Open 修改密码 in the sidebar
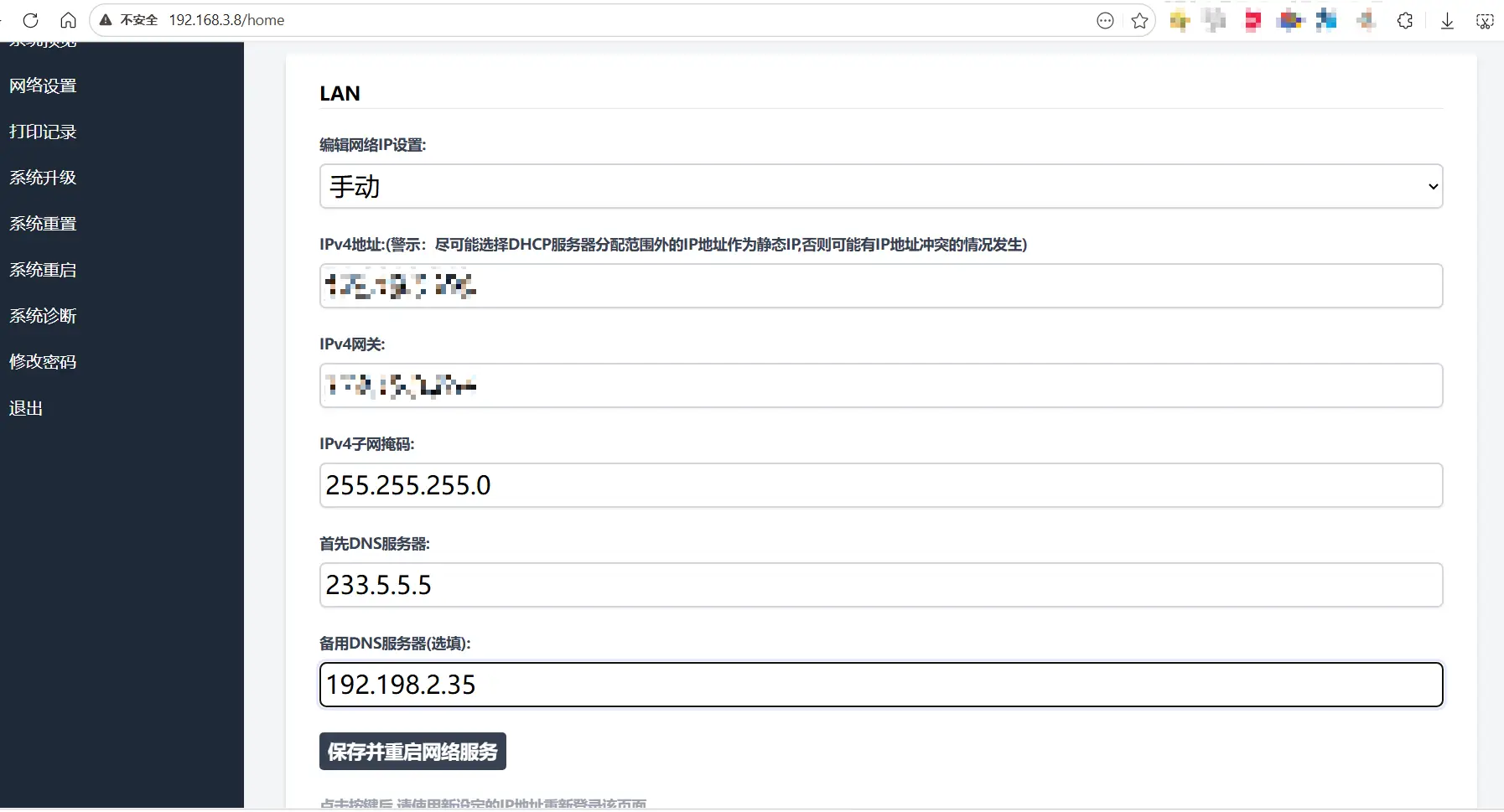This screenshot has height=812, width=1504. point(43,362)
